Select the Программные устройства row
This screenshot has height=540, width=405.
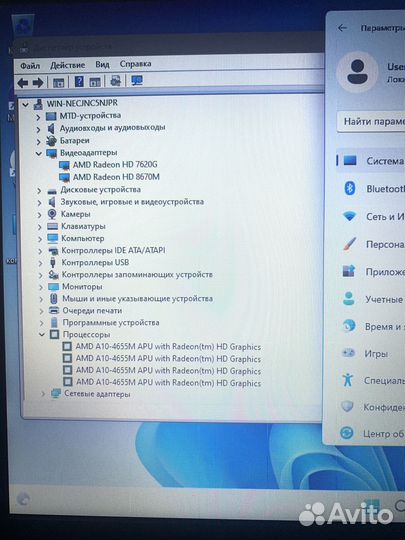click(111, 323)
